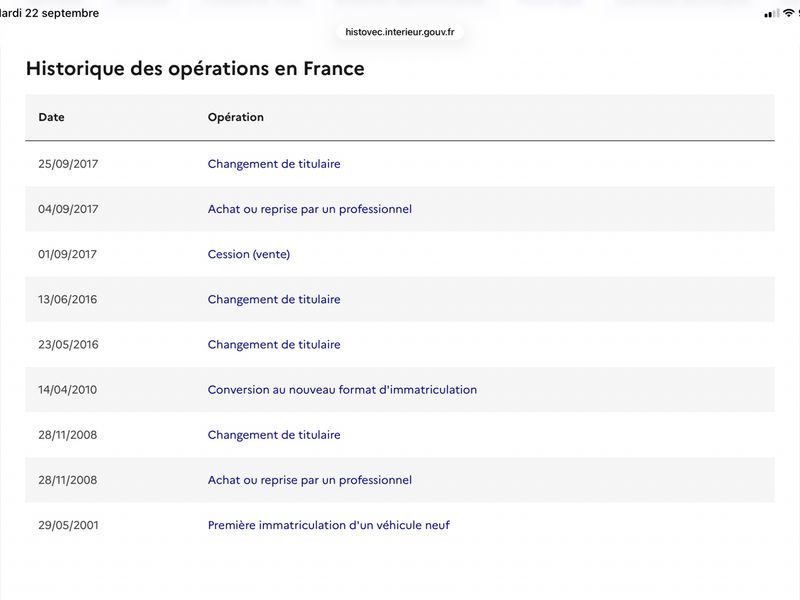Select the Opération column header
The height and width of the screenshot is (600, 800).
[x=236, y=117]
